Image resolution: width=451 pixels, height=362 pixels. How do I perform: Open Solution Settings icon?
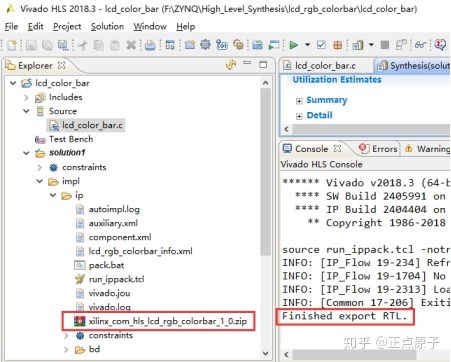(222, 45)
